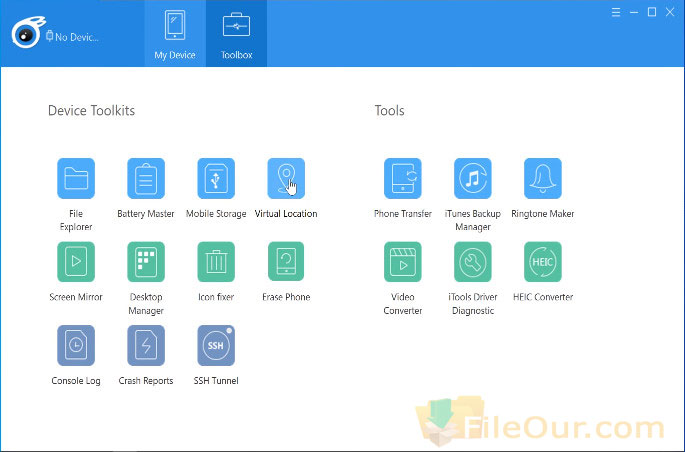Switch to the My Device tab

pyautogui.click(x=175, y=34)
